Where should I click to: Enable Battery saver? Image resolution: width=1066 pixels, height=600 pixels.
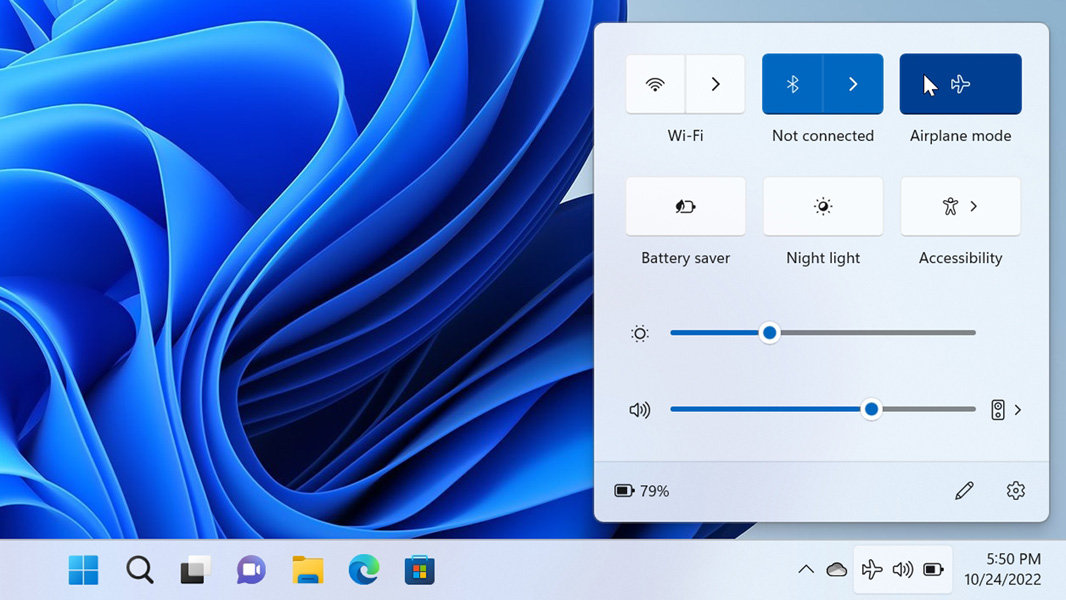pos(685,206)
